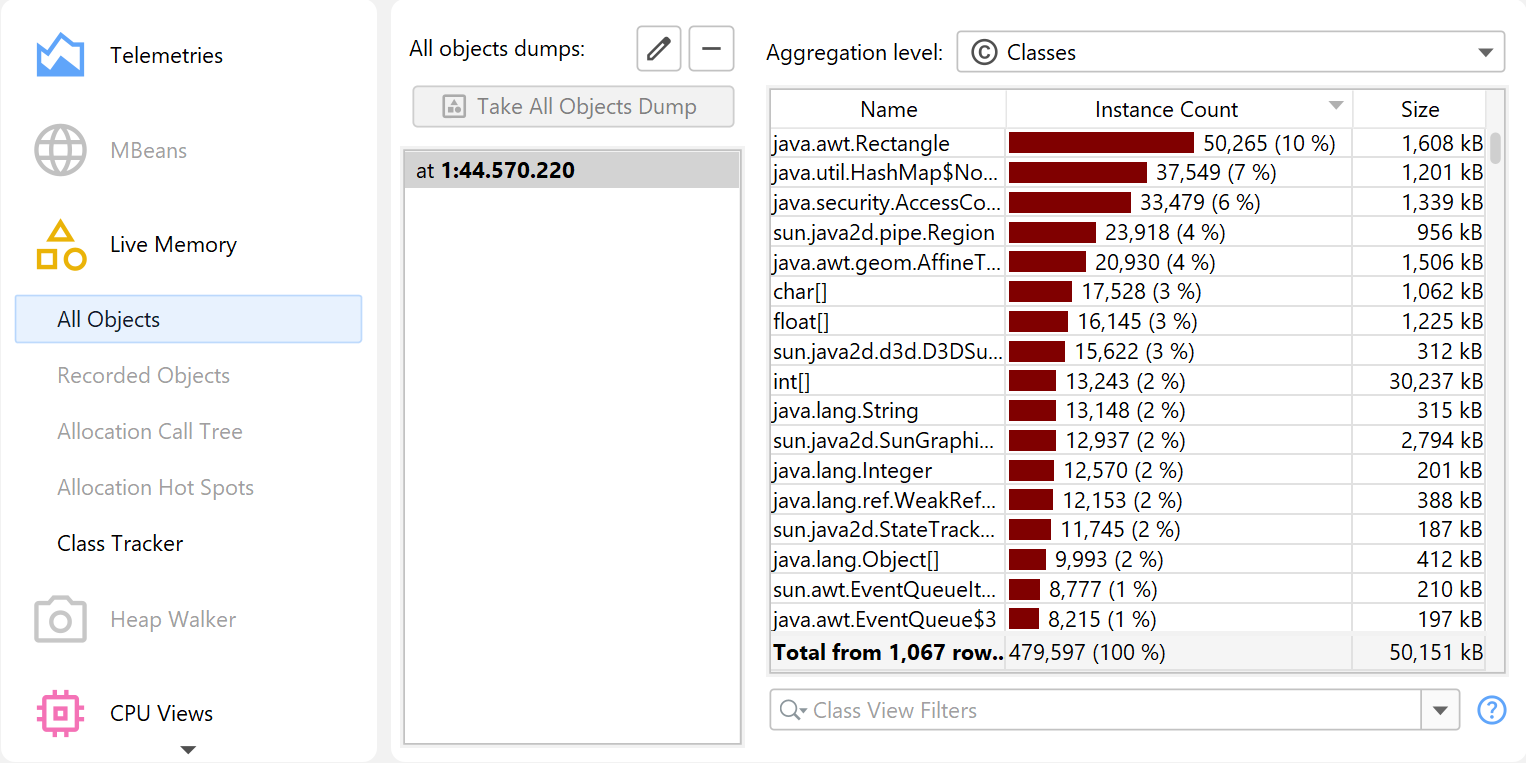Click the Instance Count sort arrow

tap(1335, 106)
